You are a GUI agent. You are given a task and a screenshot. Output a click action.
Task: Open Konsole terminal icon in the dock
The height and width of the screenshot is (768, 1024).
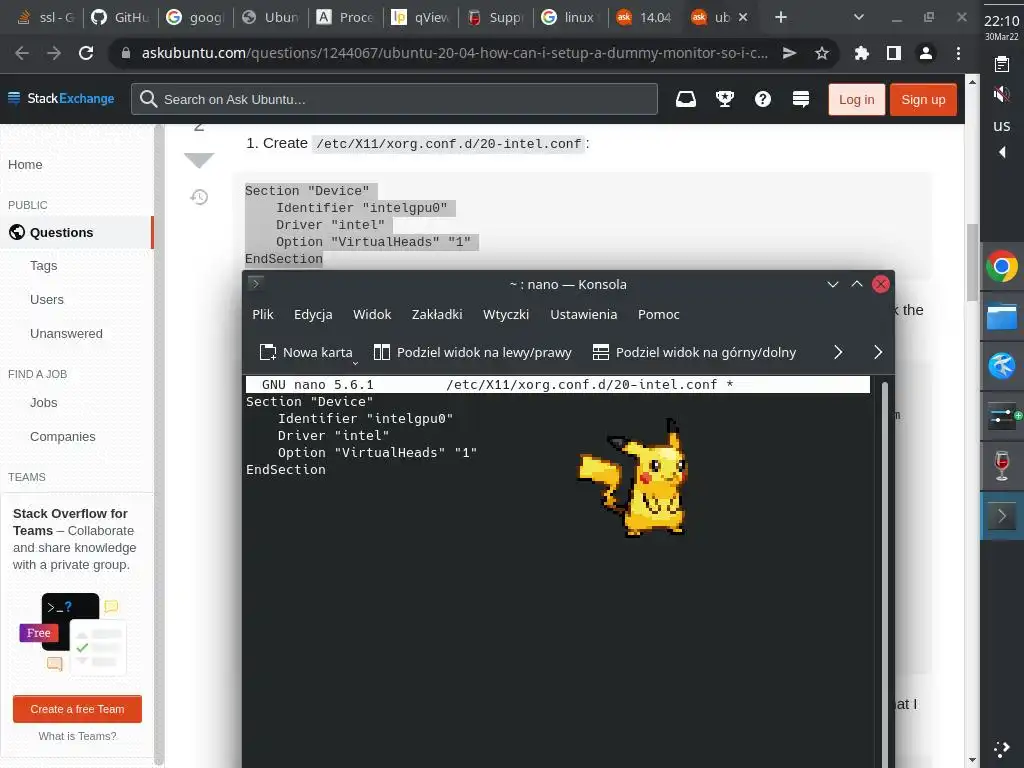1002,516
